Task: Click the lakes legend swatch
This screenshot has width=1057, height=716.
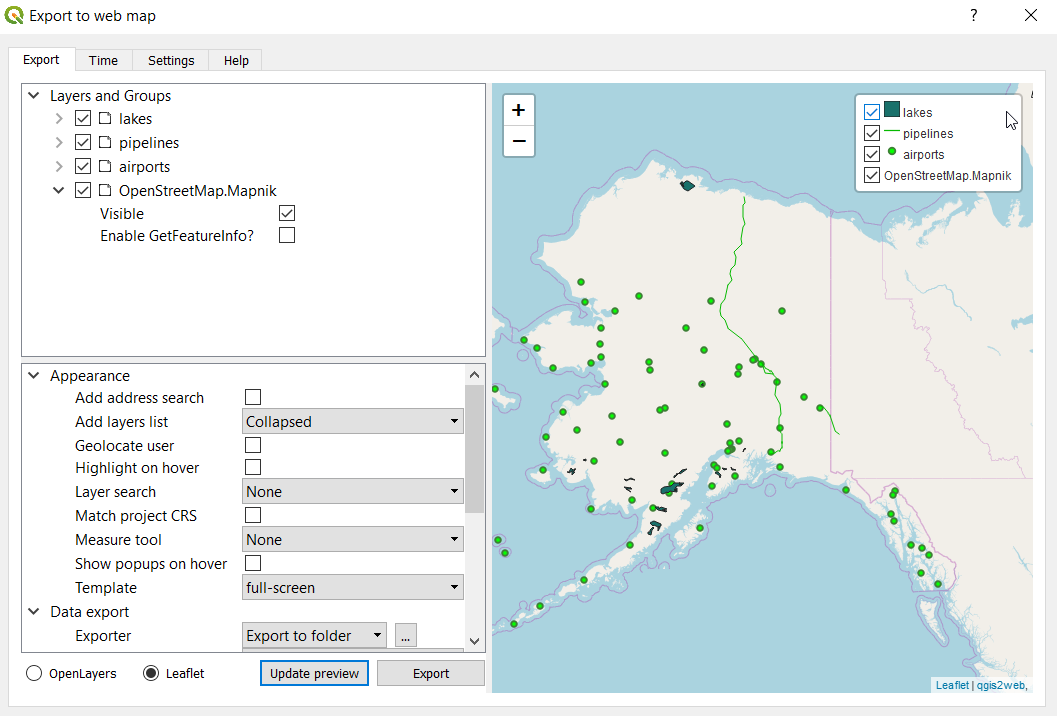Action: coord(892,109)
